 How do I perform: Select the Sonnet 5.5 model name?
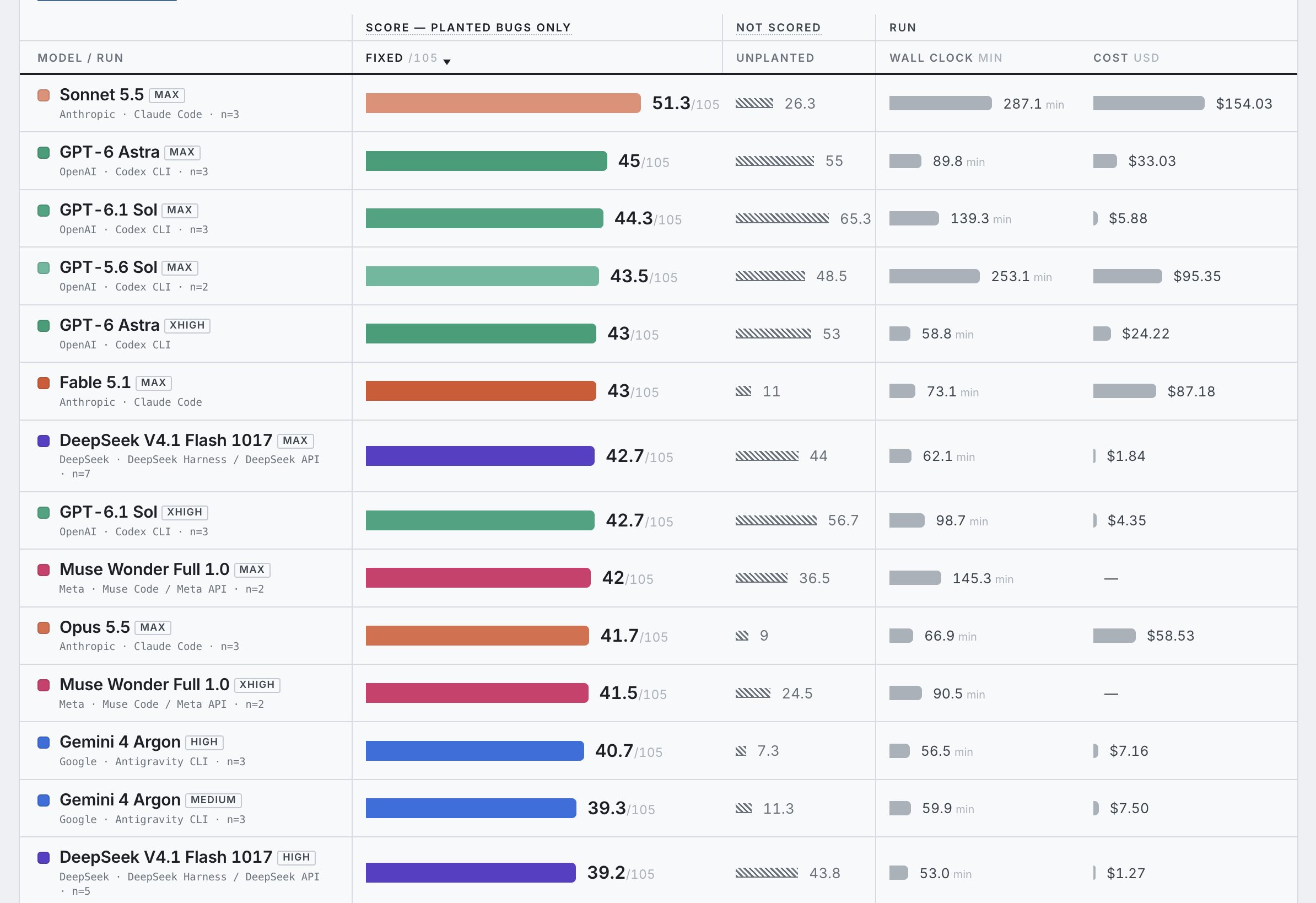tap(101, 95)
